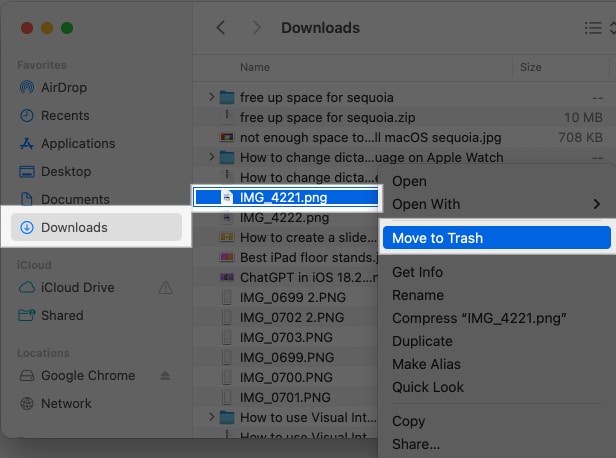Select the file IMG_0702 2.PNG

click(x=292, y=317)
